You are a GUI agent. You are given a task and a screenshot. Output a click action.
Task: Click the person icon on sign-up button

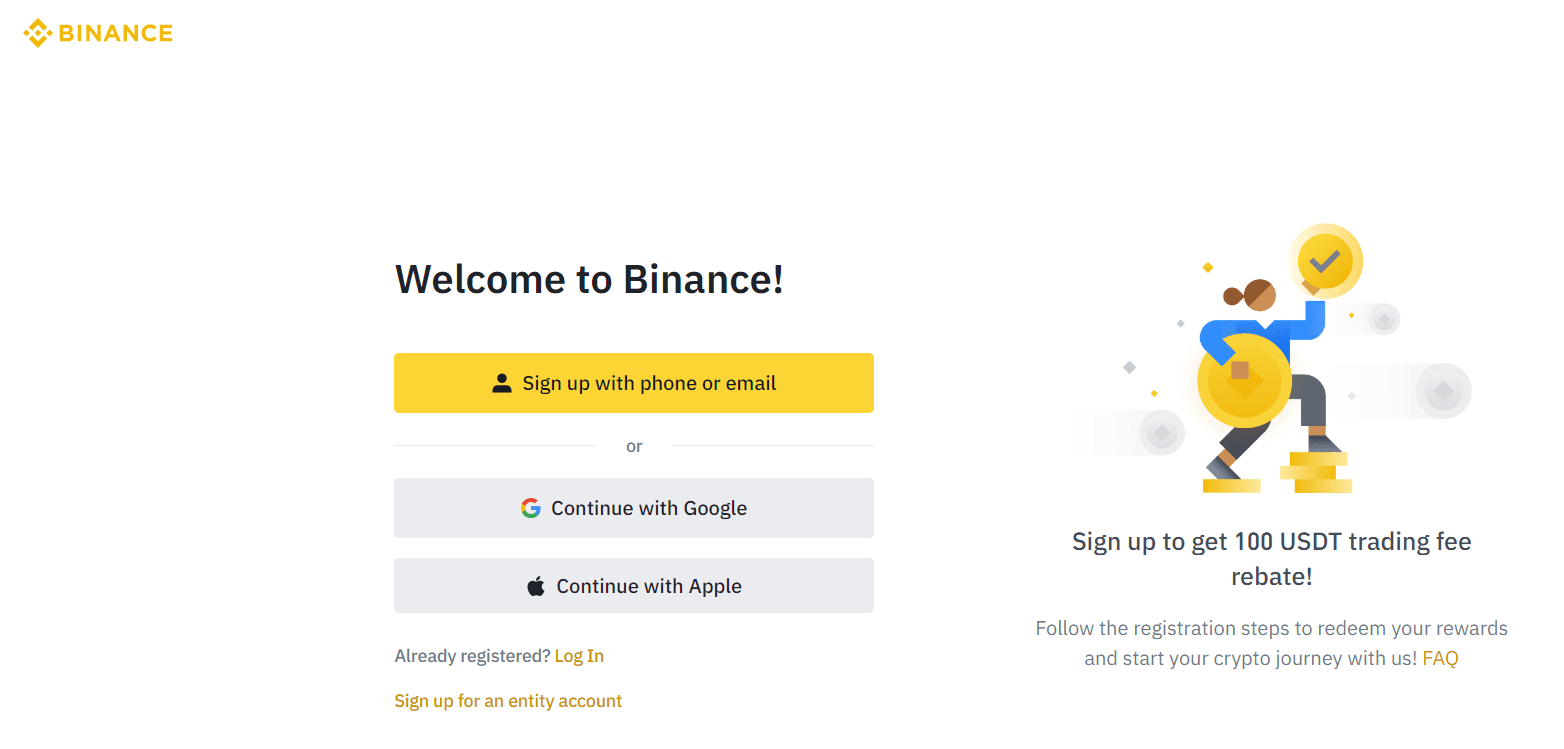502,383
